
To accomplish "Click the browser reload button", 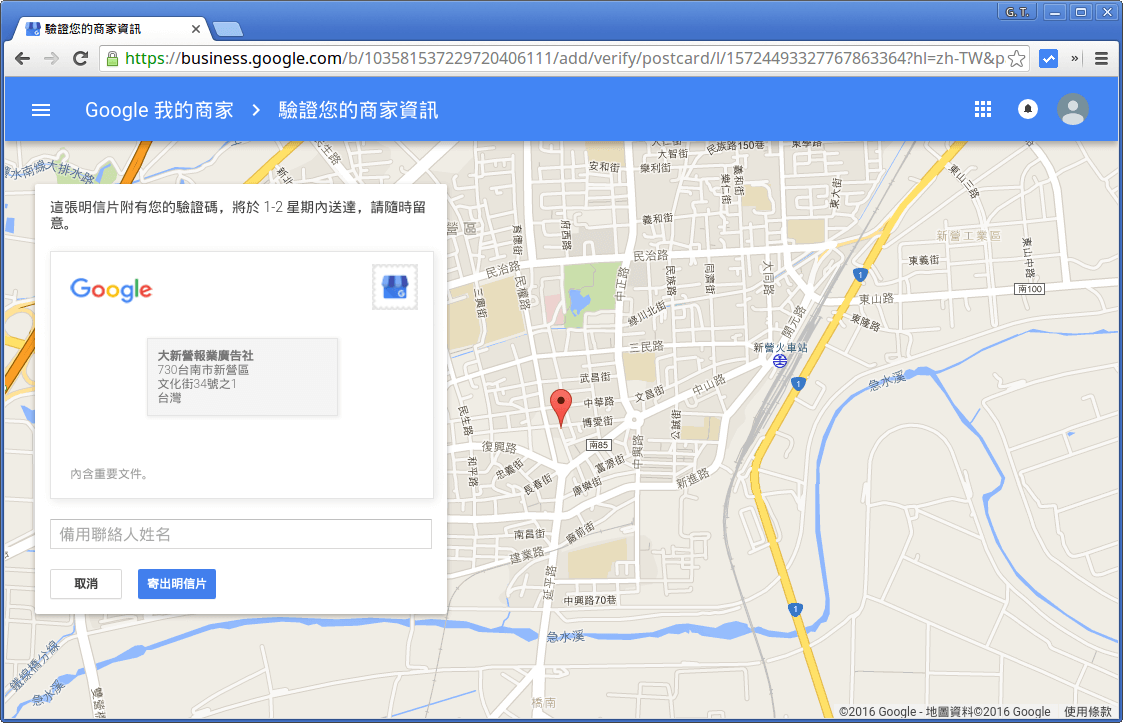I will (81, 58).
